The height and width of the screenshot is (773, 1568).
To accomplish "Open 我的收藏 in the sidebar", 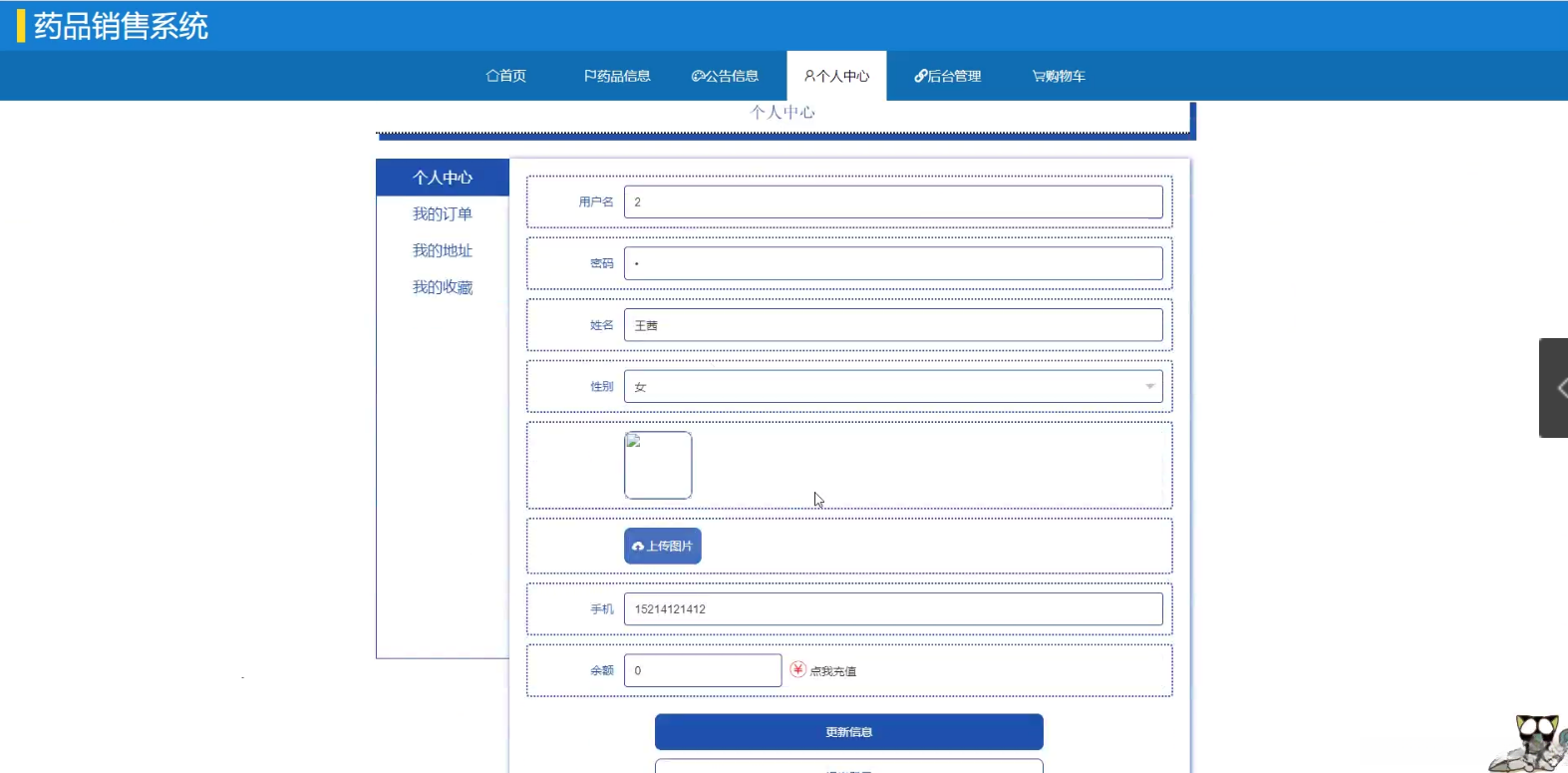I will (x=443, y=287).
